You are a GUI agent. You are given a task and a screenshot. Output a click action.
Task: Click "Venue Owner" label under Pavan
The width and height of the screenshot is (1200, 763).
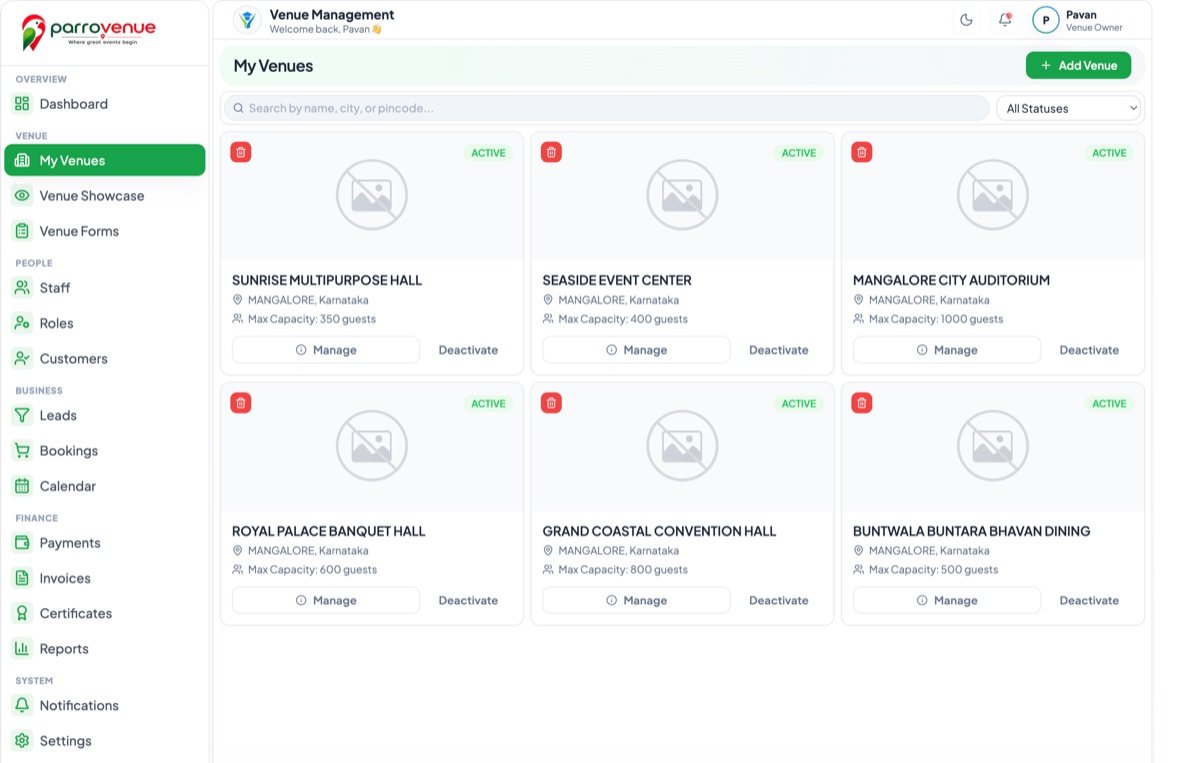(1094, 28)
